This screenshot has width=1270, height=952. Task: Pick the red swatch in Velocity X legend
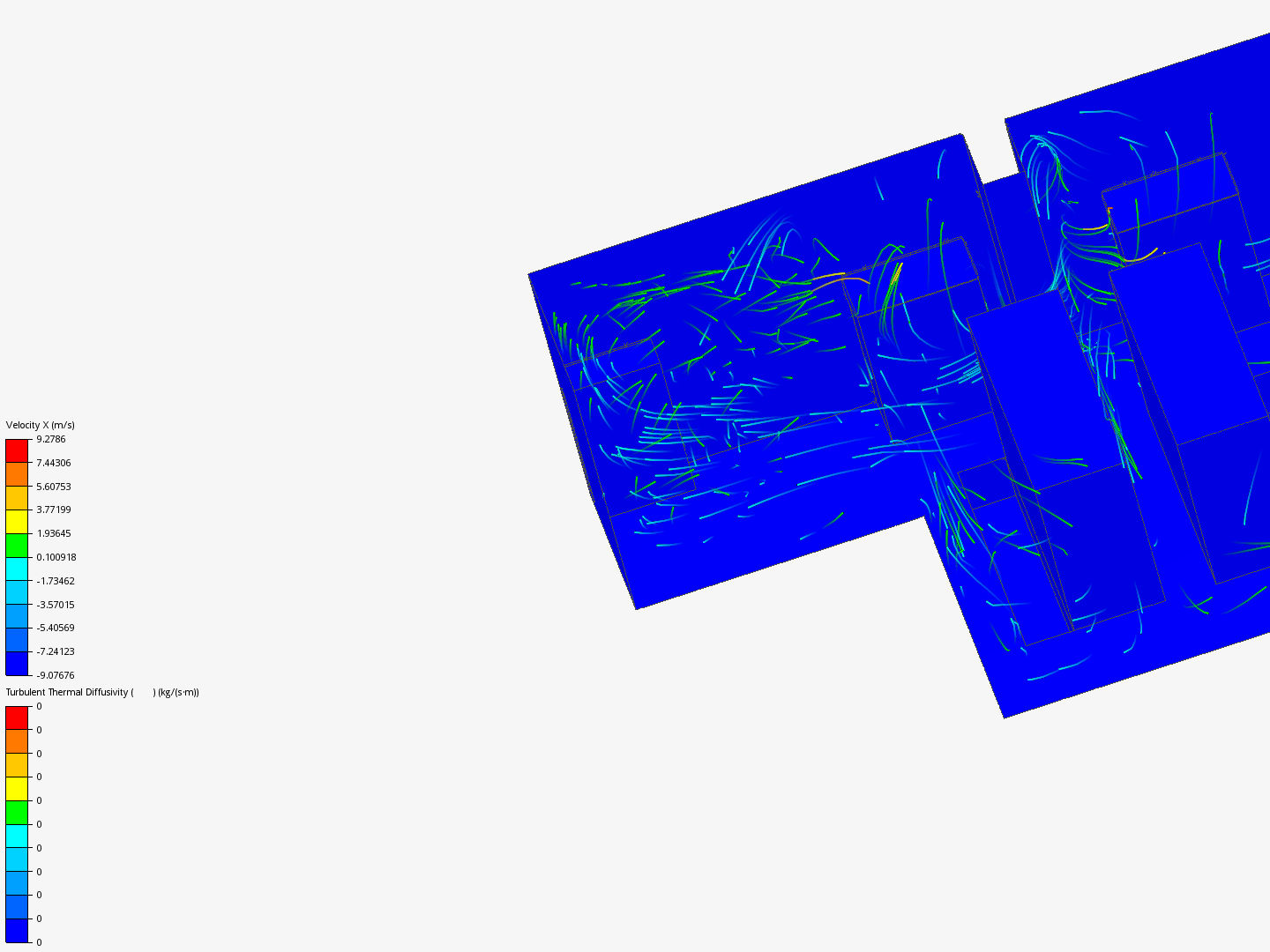click(x=17, y=450)
